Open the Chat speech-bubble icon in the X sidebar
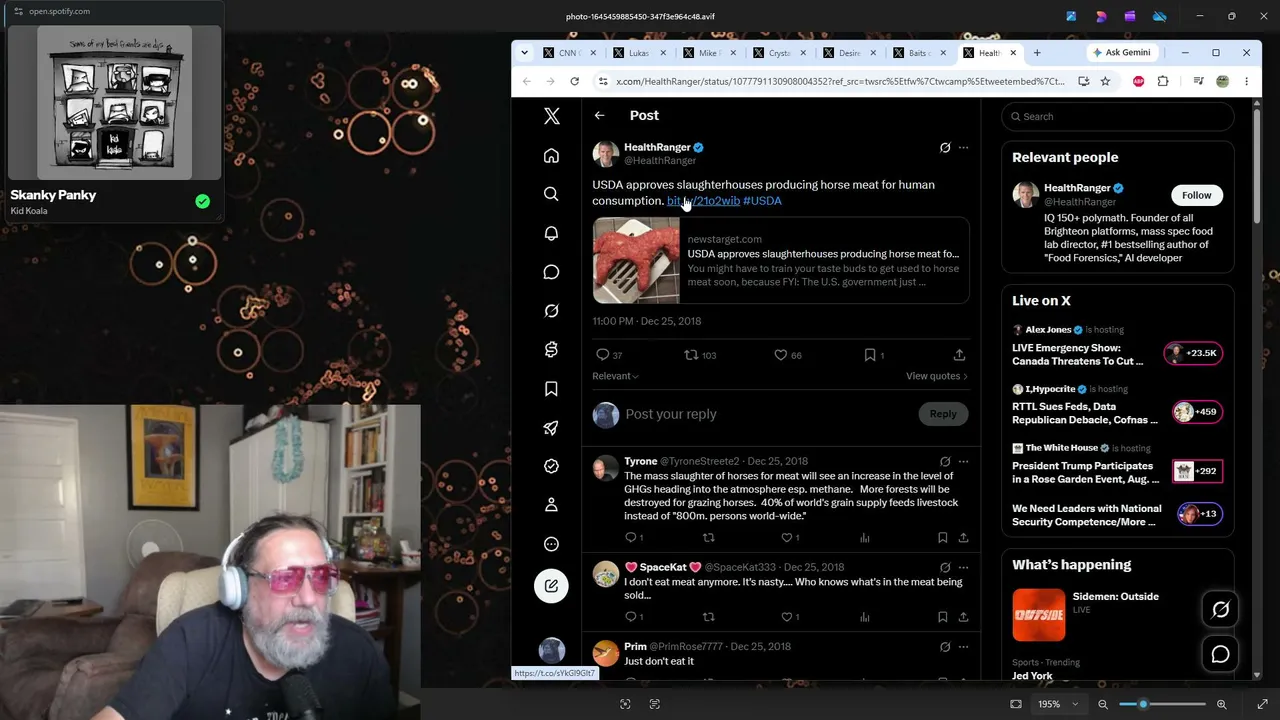The image size is (1280, 720). [551, 272]
